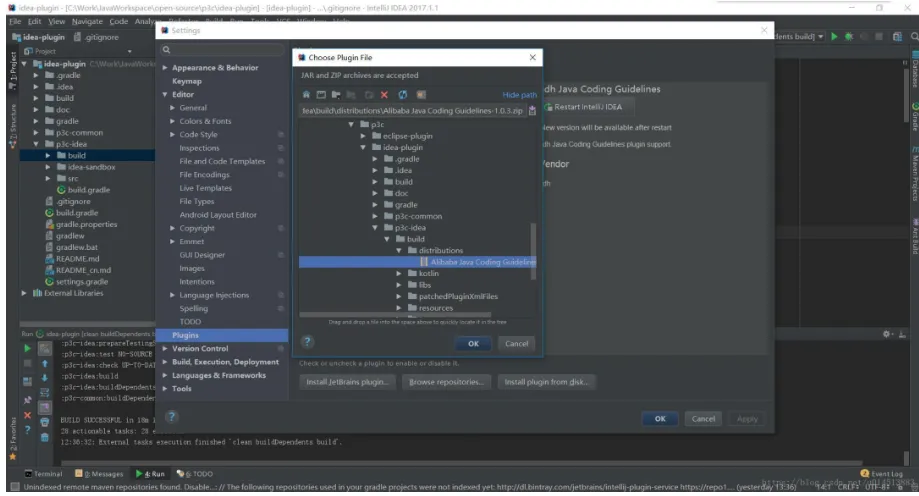Switch to the TODO tool window tab
Image resolution: width=919 pixels, height=496 pixels.
tap(195, 474)
